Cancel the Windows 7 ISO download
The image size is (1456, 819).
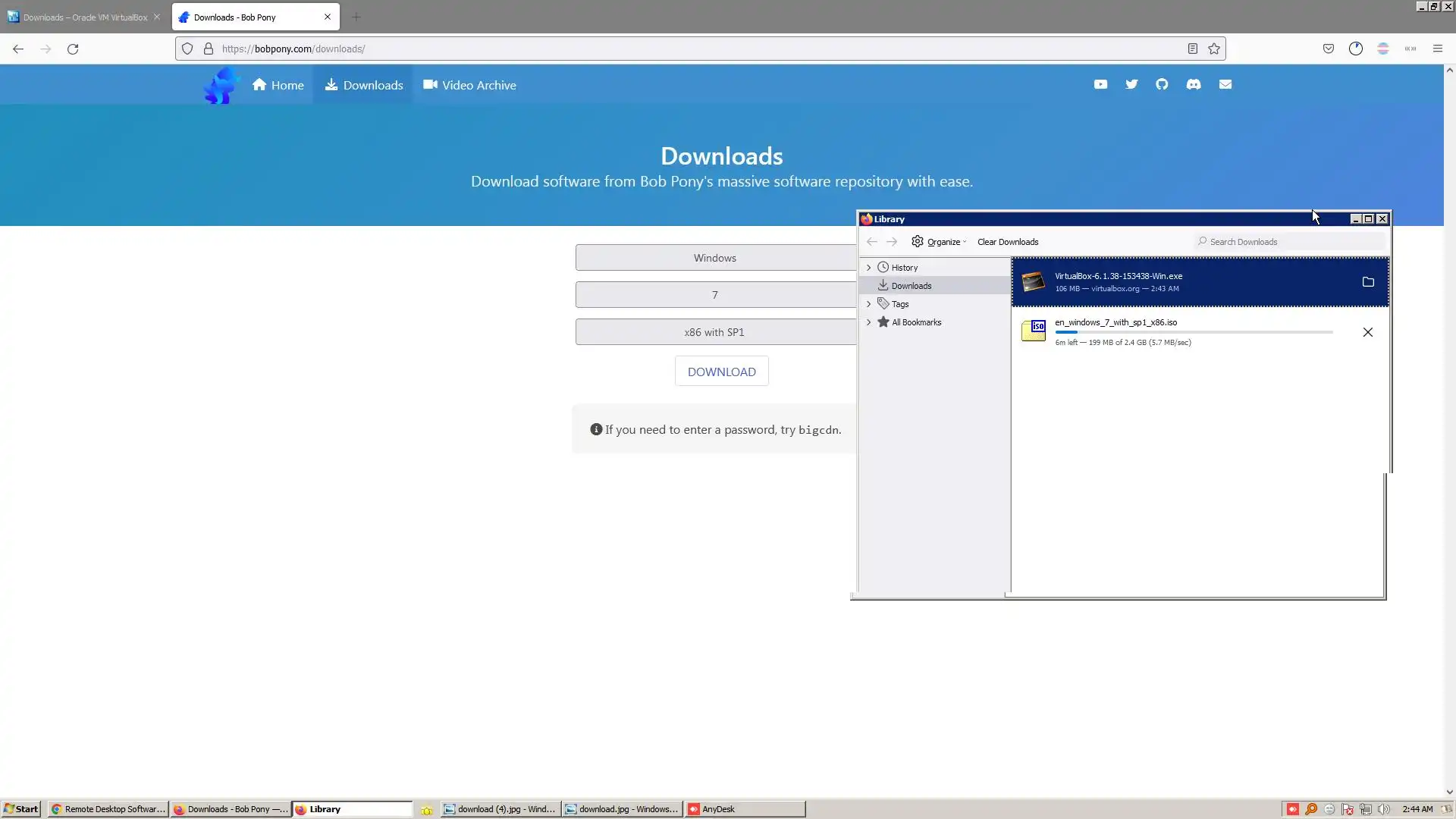1368,332
